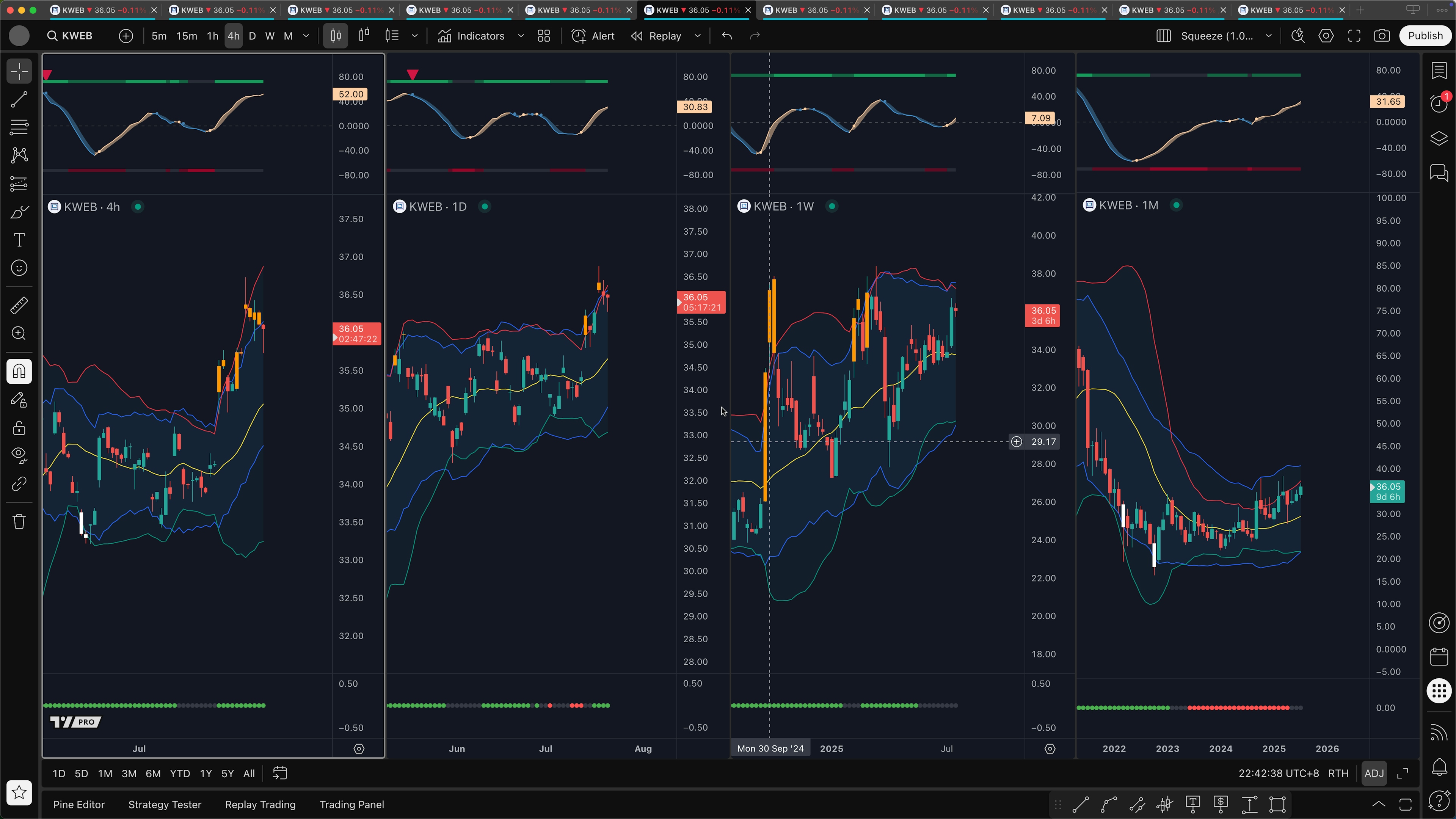1456x819 pixels.
Task: Click the compare or add symbol plus icon
Action: click(x=126, y=36)
